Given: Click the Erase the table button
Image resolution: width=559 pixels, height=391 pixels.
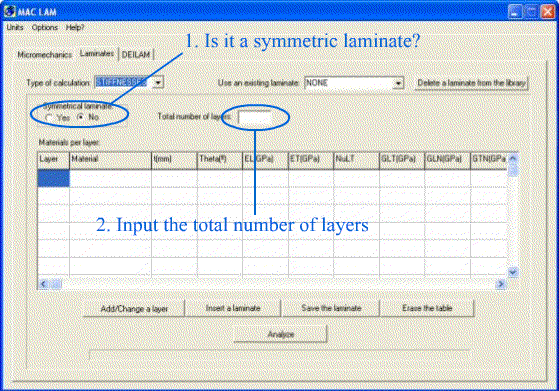Looking at the screenshot, I should pyautogui.click(x=427, y=308).
